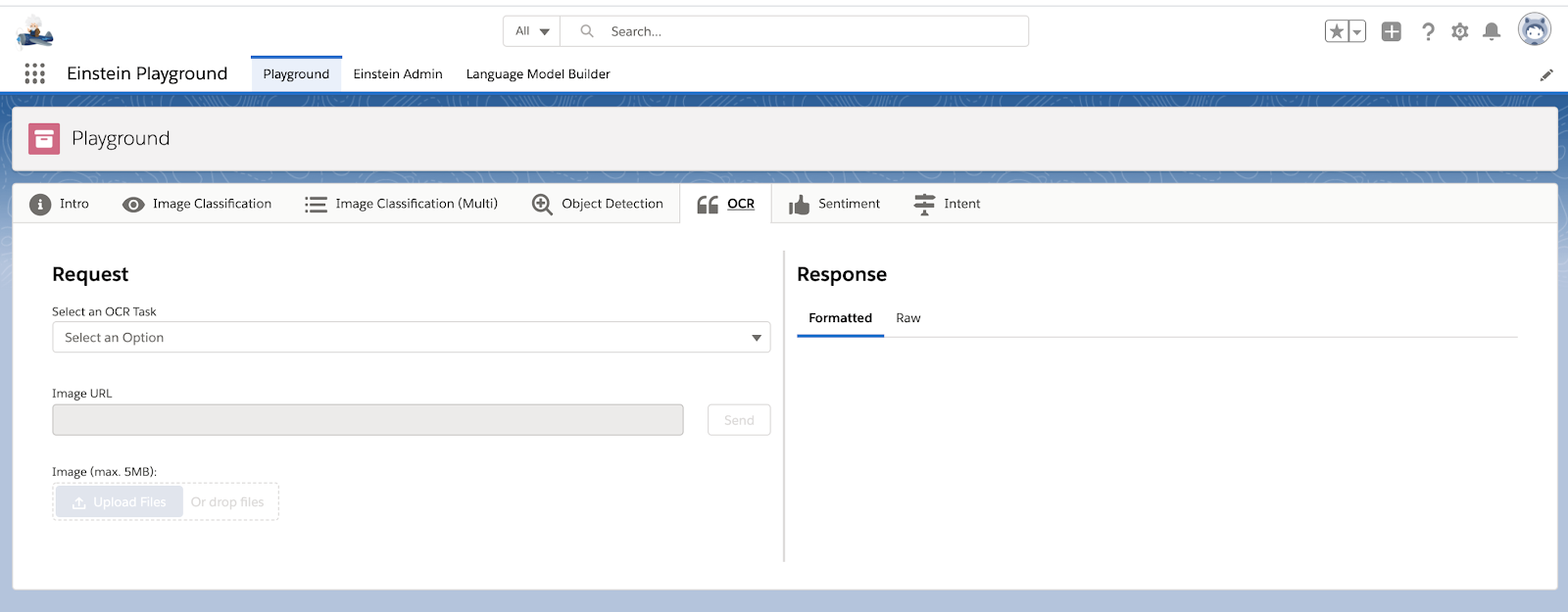This screenshot has width=1568, height=612.
Task: Open the Language Model Builder tab
Action: (538, 74)
